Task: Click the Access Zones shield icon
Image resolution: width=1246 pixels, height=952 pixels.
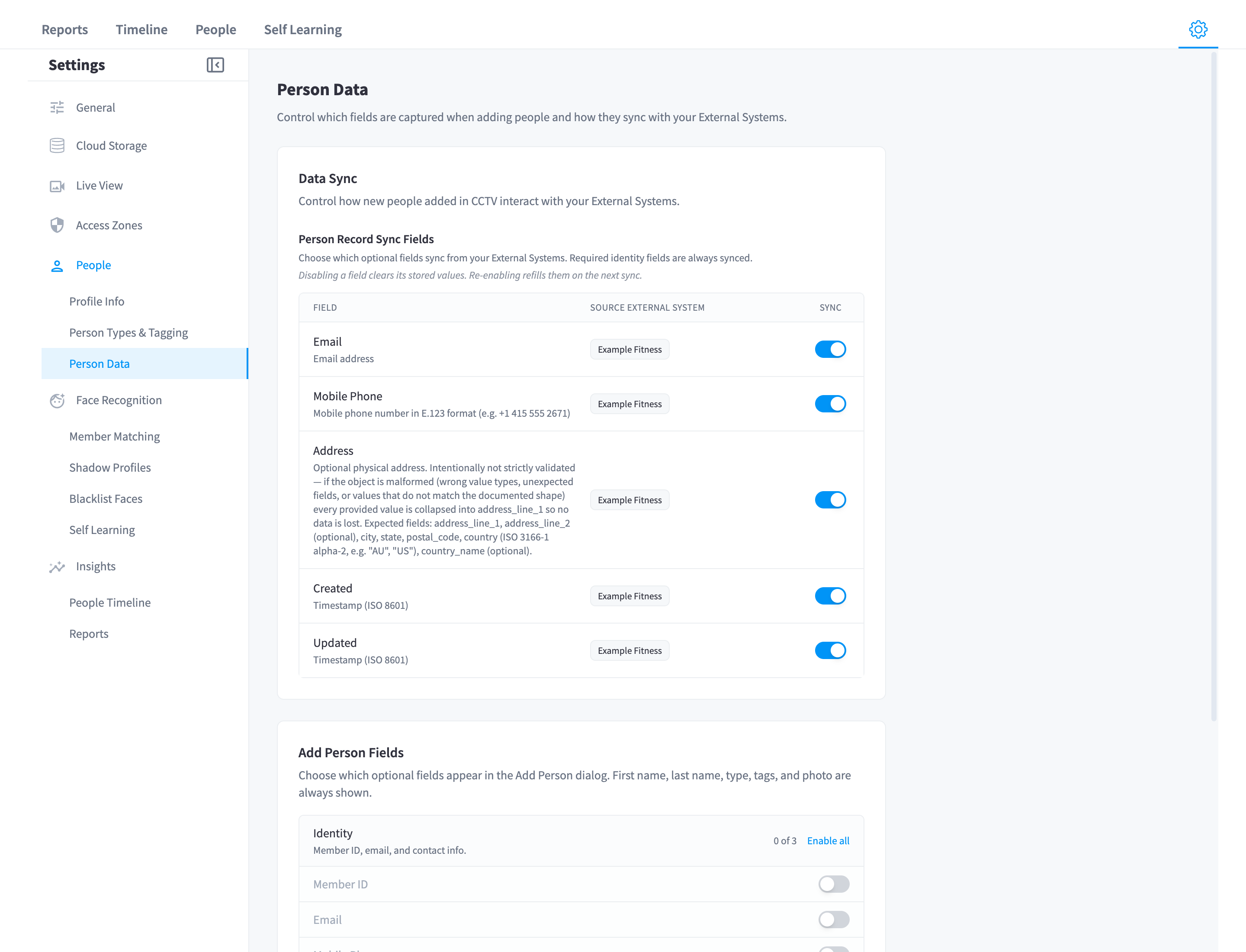Action: pos(57,225)
